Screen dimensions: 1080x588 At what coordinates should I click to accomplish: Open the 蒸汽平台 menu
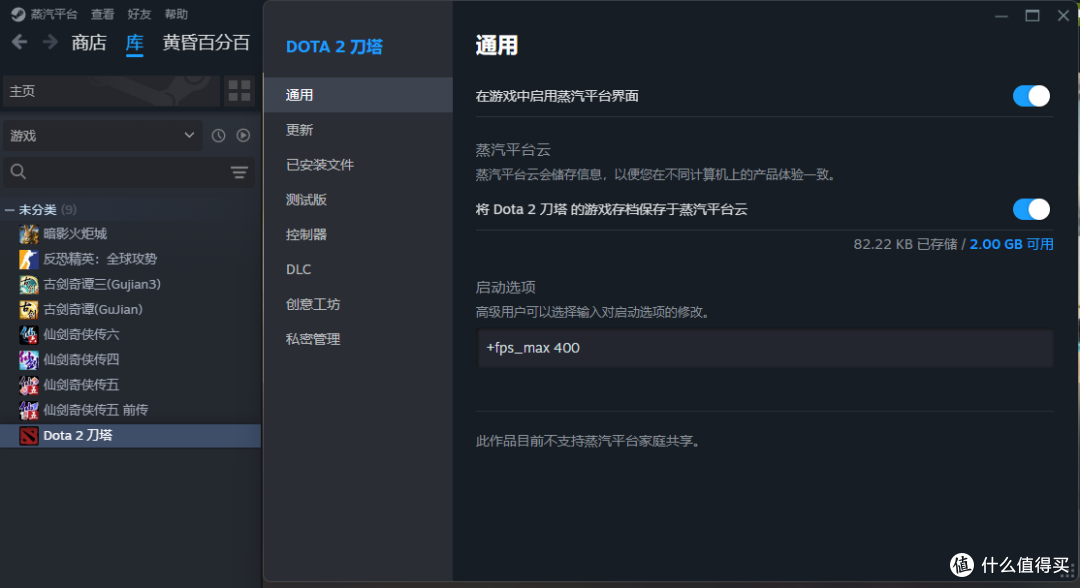(54, 14)
